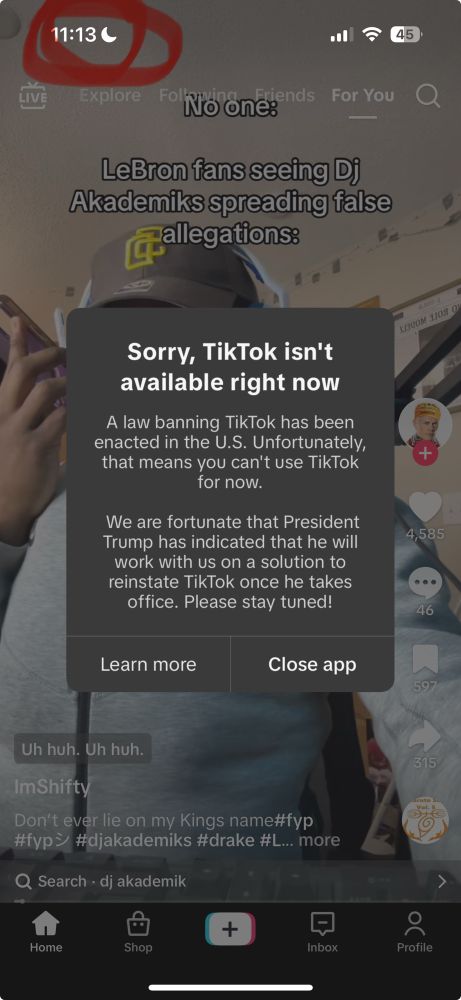This screenshot has height=1000, width=461.
Task: Follow creator with red plus badge
Action: coord(425,453)
